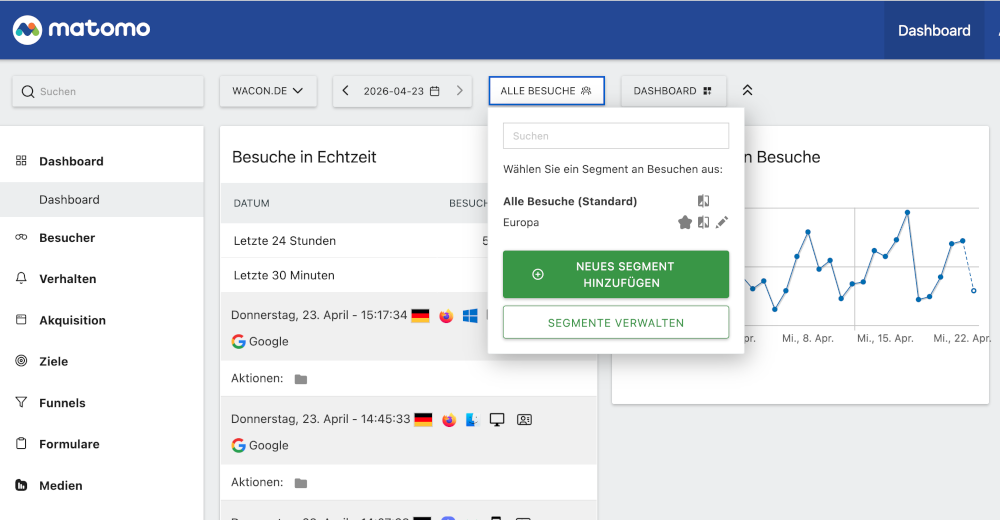This screenshot has width=1000, height=520.
Task: Click Germany flag on 14:45:33 visit
Action: [x=423, y=419]
